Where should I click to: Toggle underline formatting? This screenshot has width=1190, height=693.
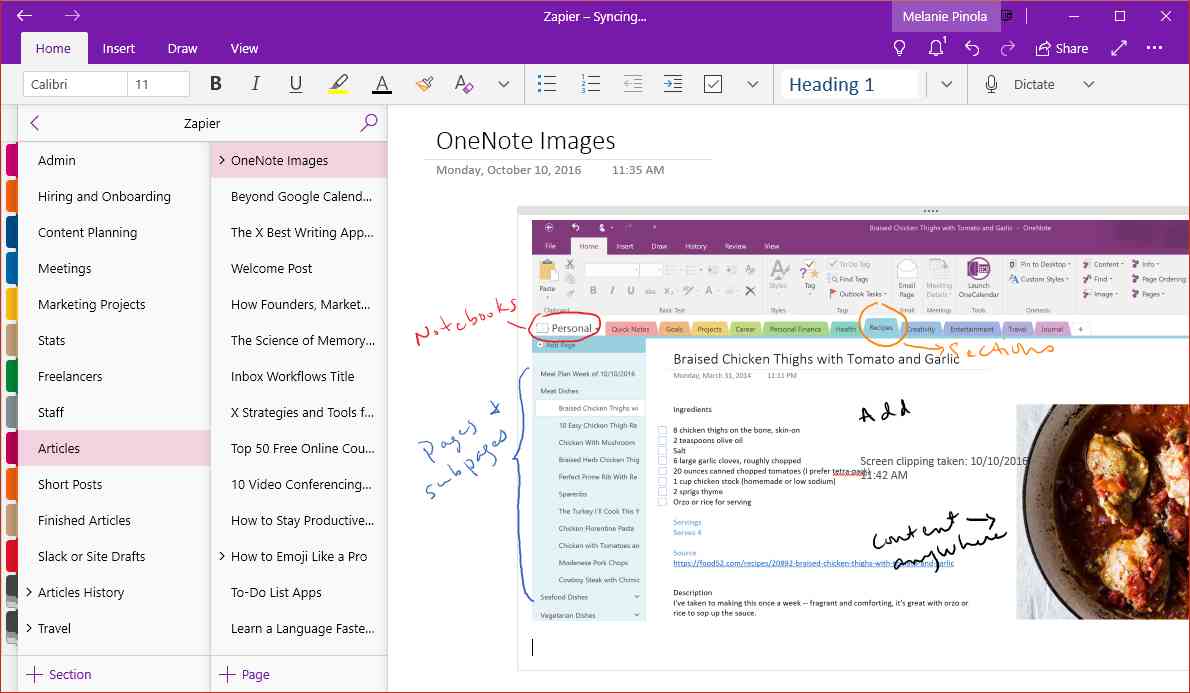click(x=295, y=83)
